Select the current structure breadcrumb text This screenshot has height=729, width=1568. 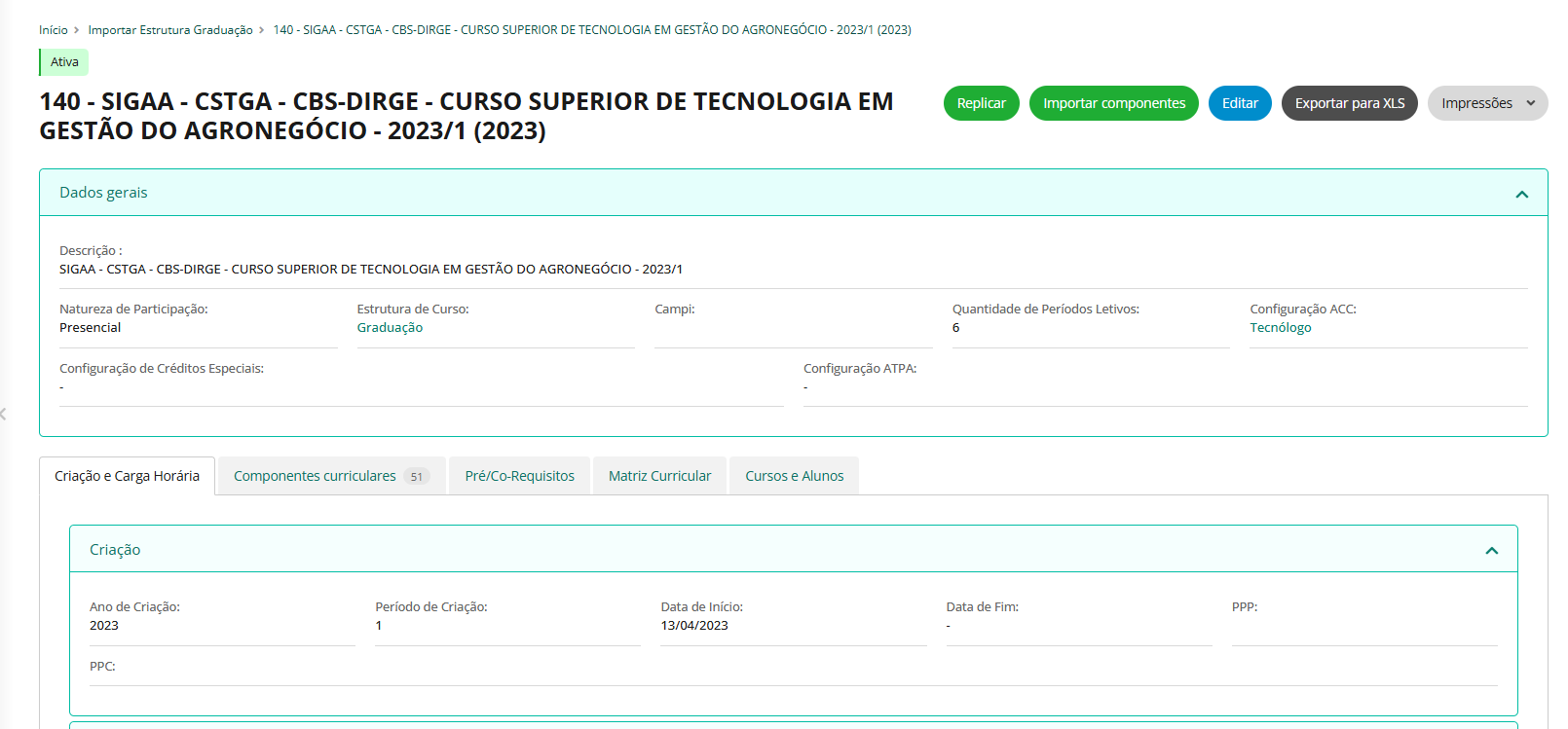[x=592, y=30]
